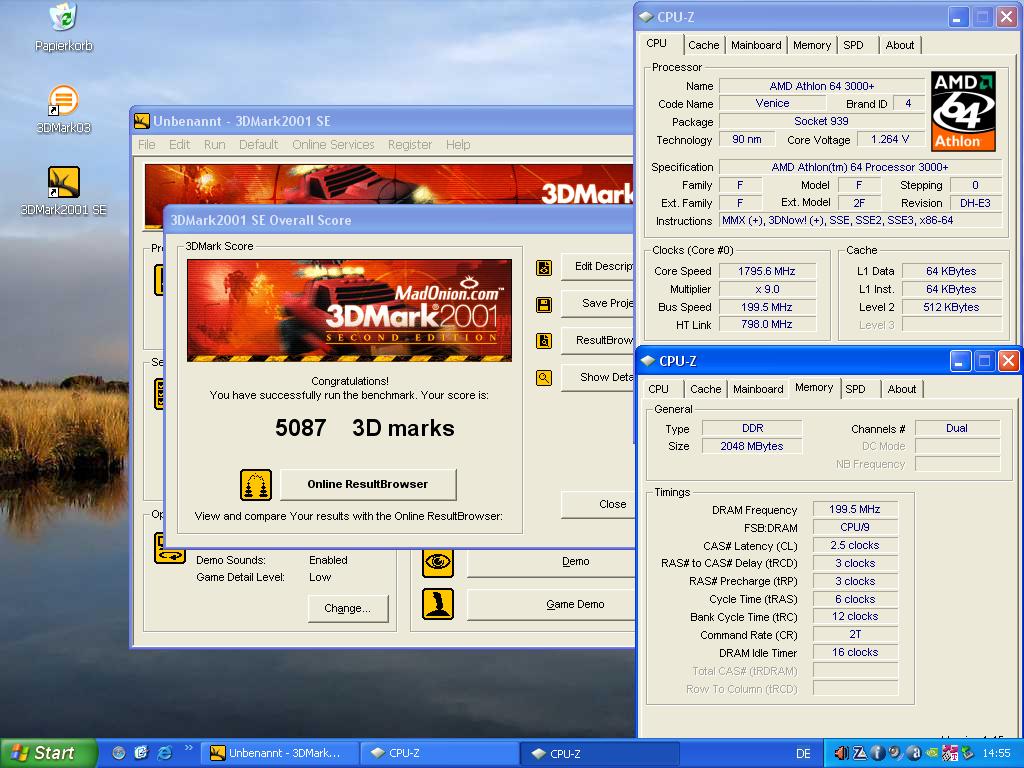1024x768 pixels.
Task: Click the joystick icon beside Game Demo
Action: 438,604
